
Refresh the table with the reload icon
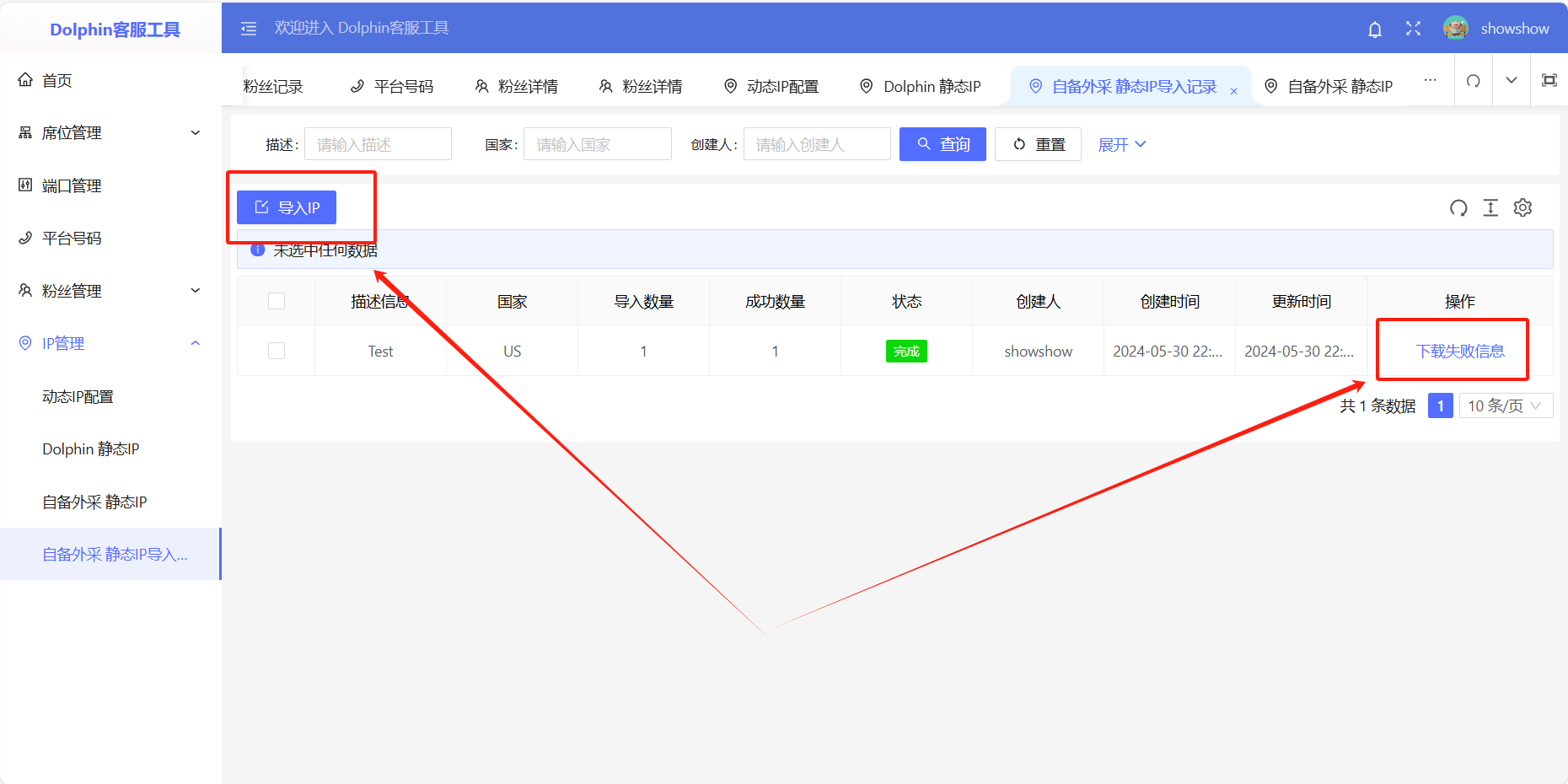[1458, 208]
